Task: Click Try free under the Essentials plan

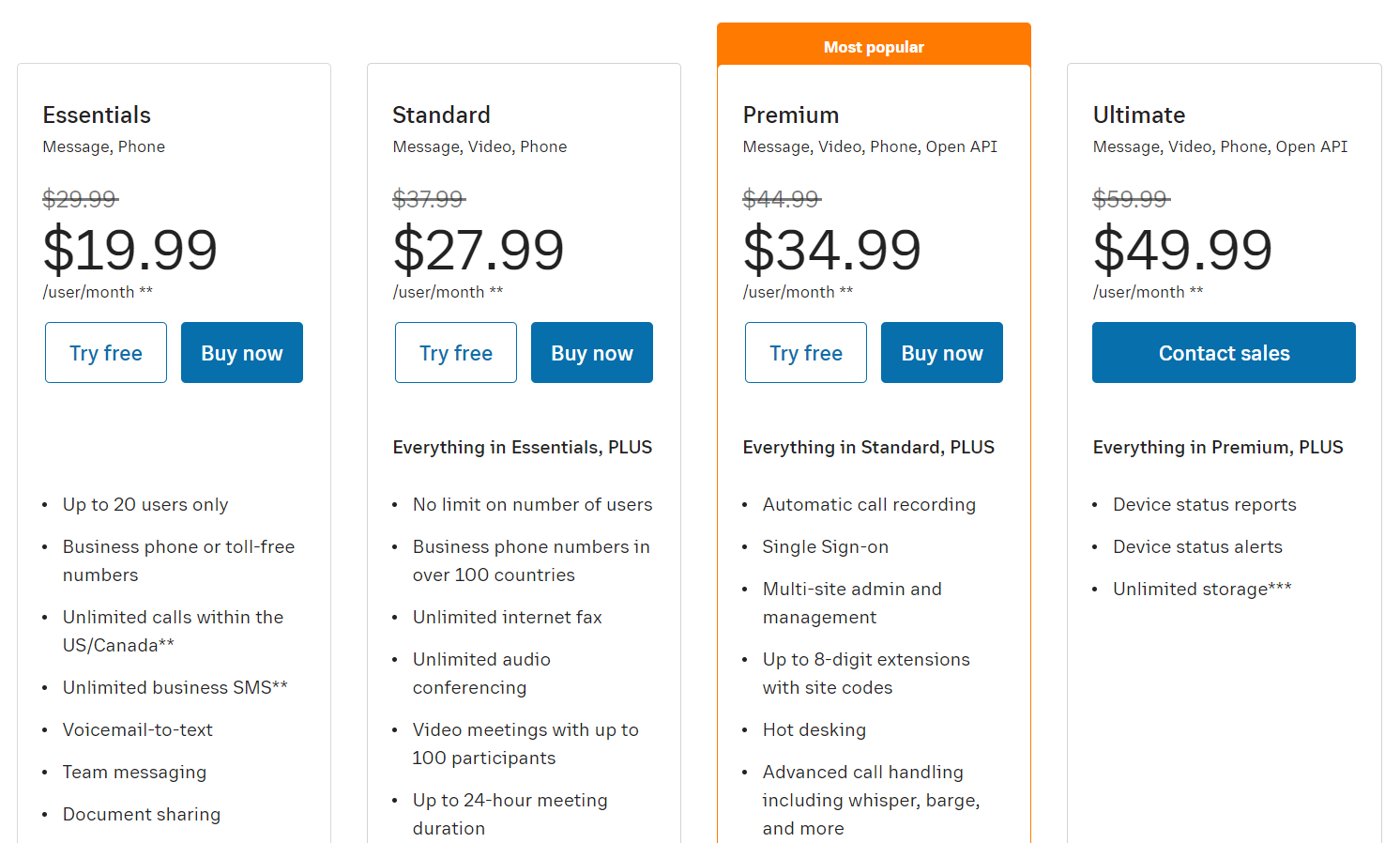Action: pos(106,353)
